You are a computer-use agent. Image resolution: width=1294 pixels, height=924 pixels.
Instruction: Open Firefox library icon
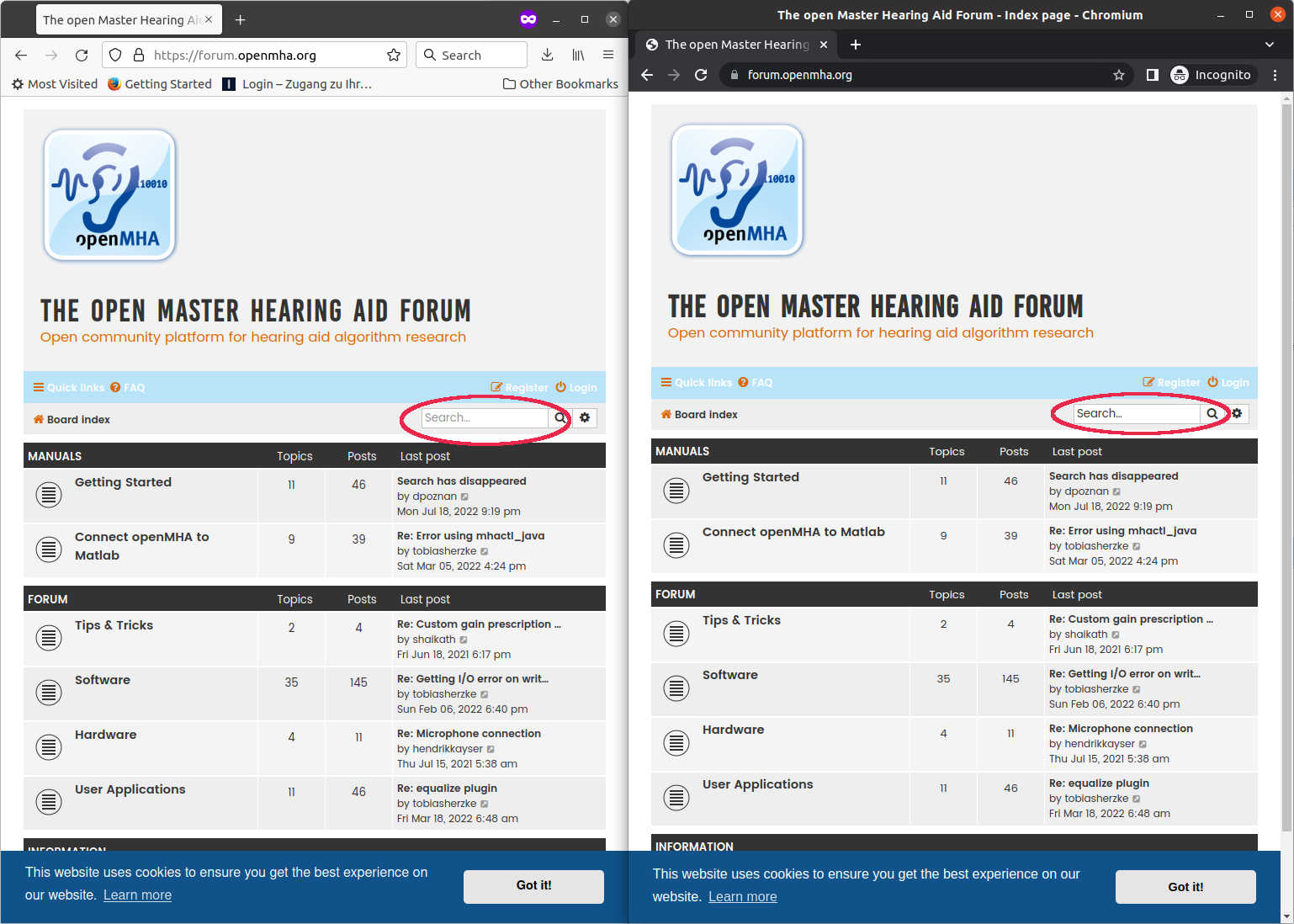tap(578, 55)
